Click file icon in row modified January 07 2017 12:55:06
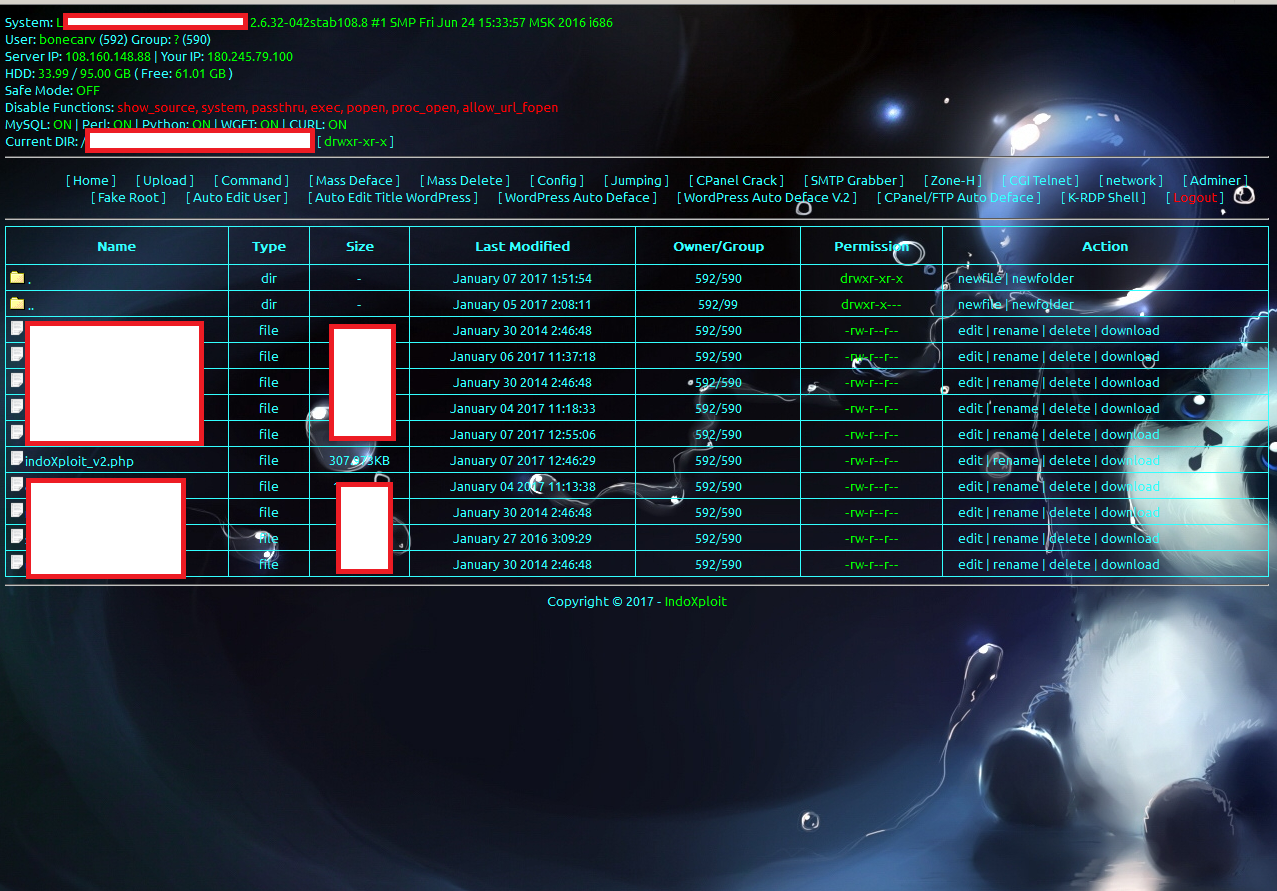The height and width of the screenshot is (891, 1277). tap(15, 433)
